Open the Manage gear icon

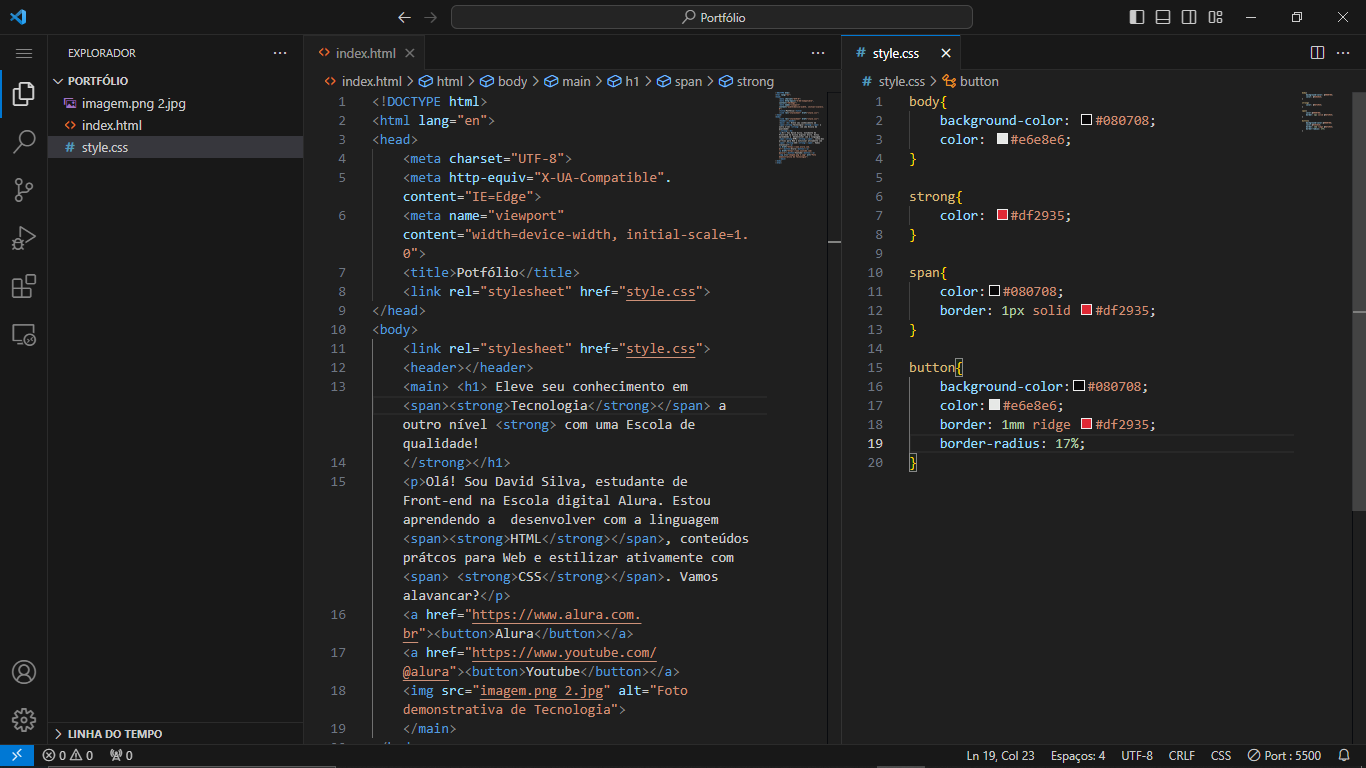coord(24,720)
